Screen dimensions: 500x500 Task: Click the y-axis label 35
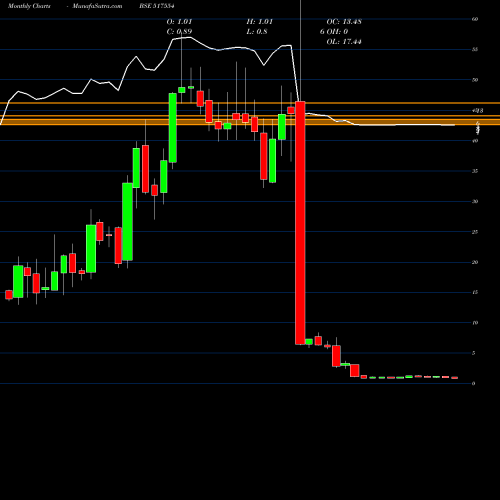[475, 171]
